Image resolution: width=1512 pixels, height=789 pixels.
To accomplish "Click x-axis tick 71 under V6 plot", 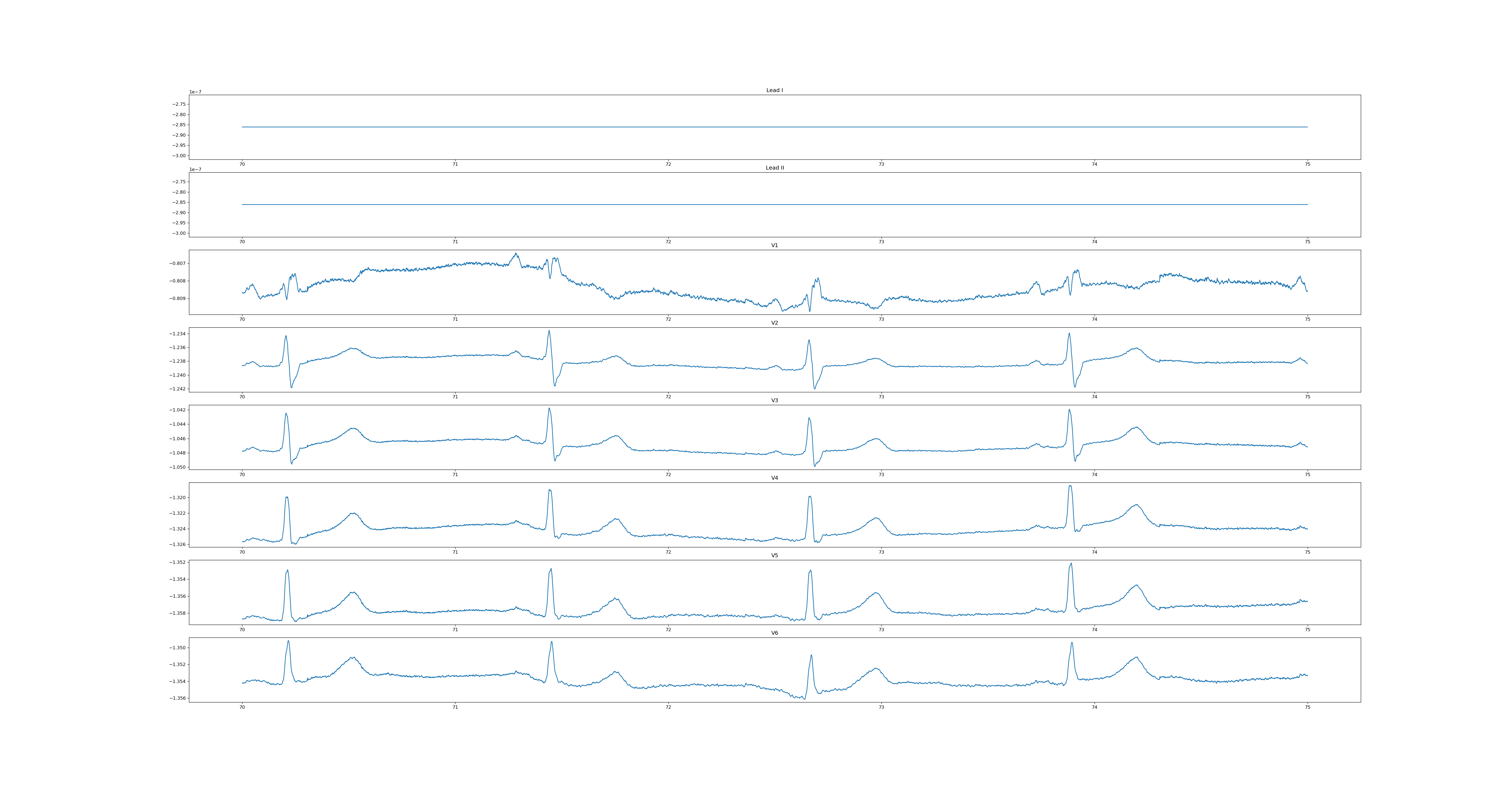I will [x=455, y=707].
